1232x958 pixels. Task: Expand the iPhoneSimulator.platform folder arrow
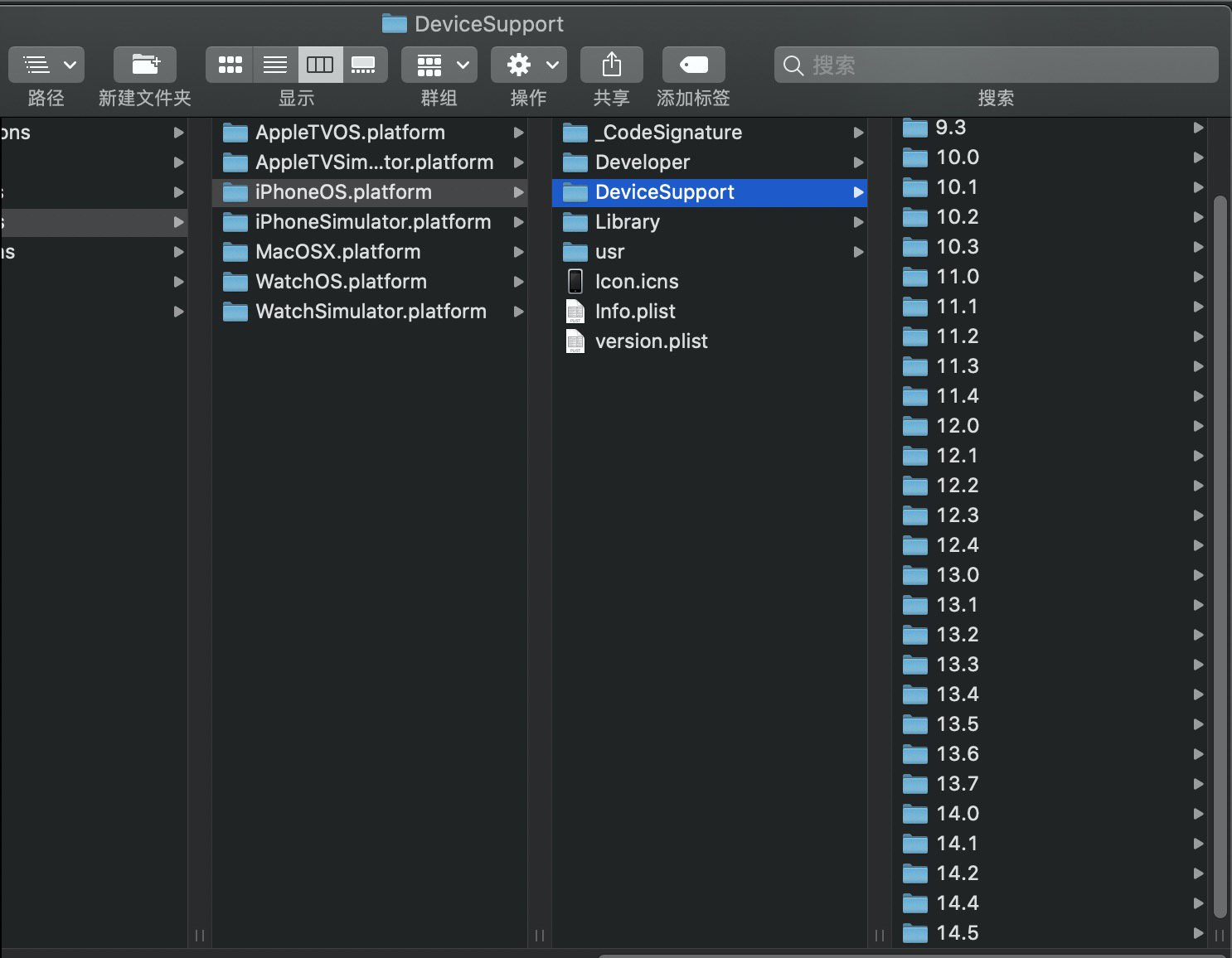point(518,222)
